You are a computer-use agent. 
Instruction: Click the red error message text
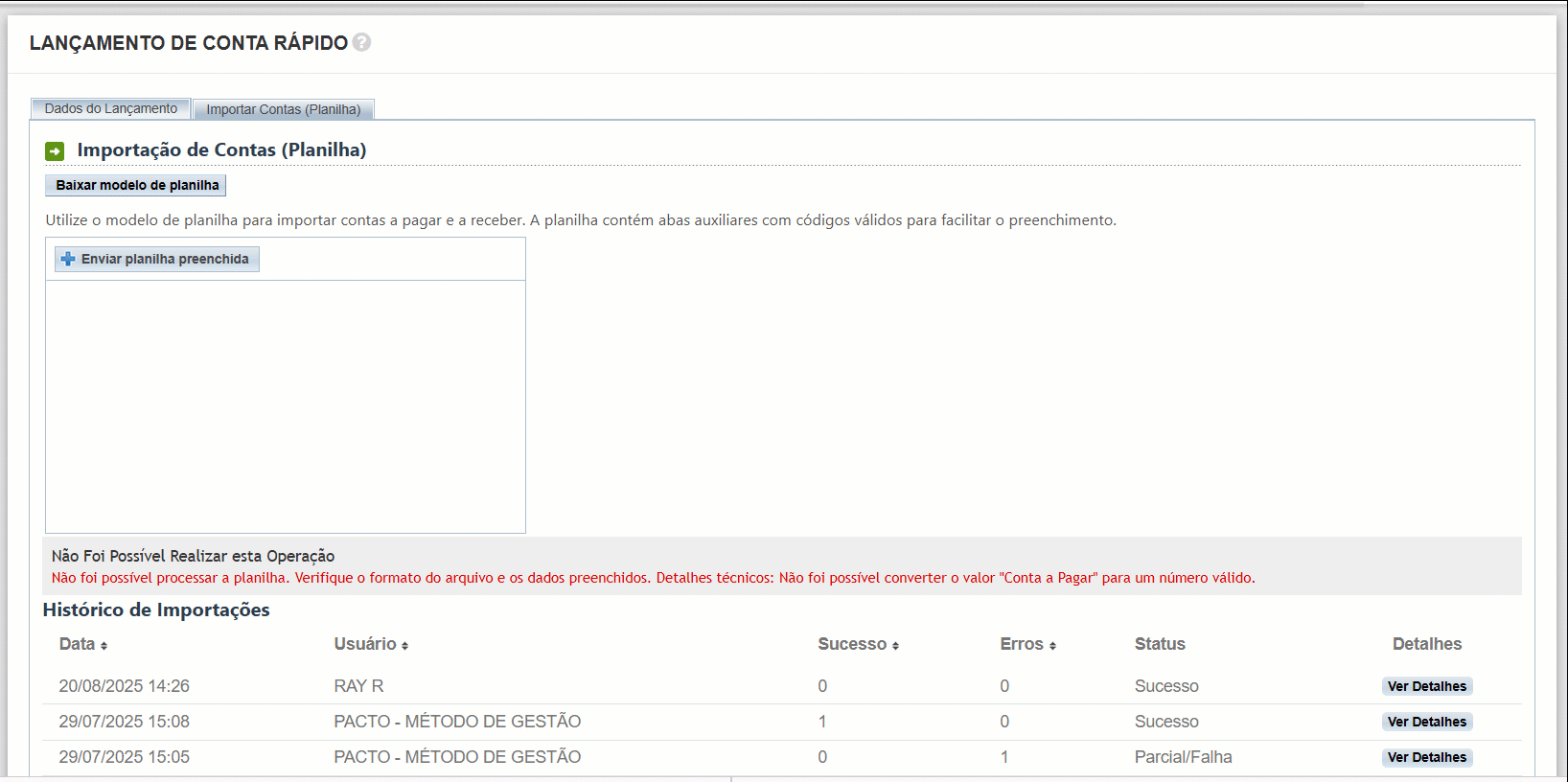click(652, 578)
